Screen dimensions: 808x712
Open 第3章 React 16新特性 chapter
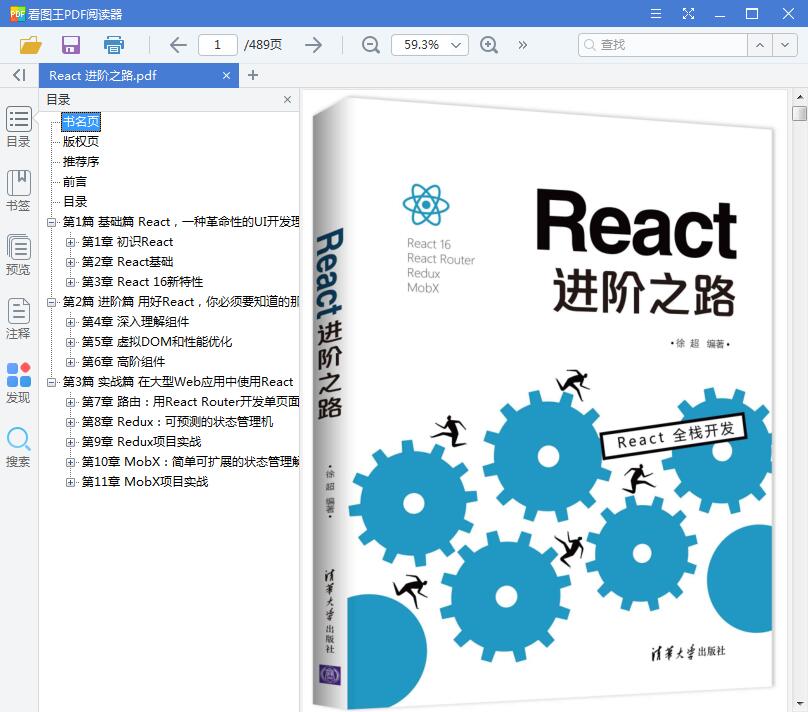point(142,282)
